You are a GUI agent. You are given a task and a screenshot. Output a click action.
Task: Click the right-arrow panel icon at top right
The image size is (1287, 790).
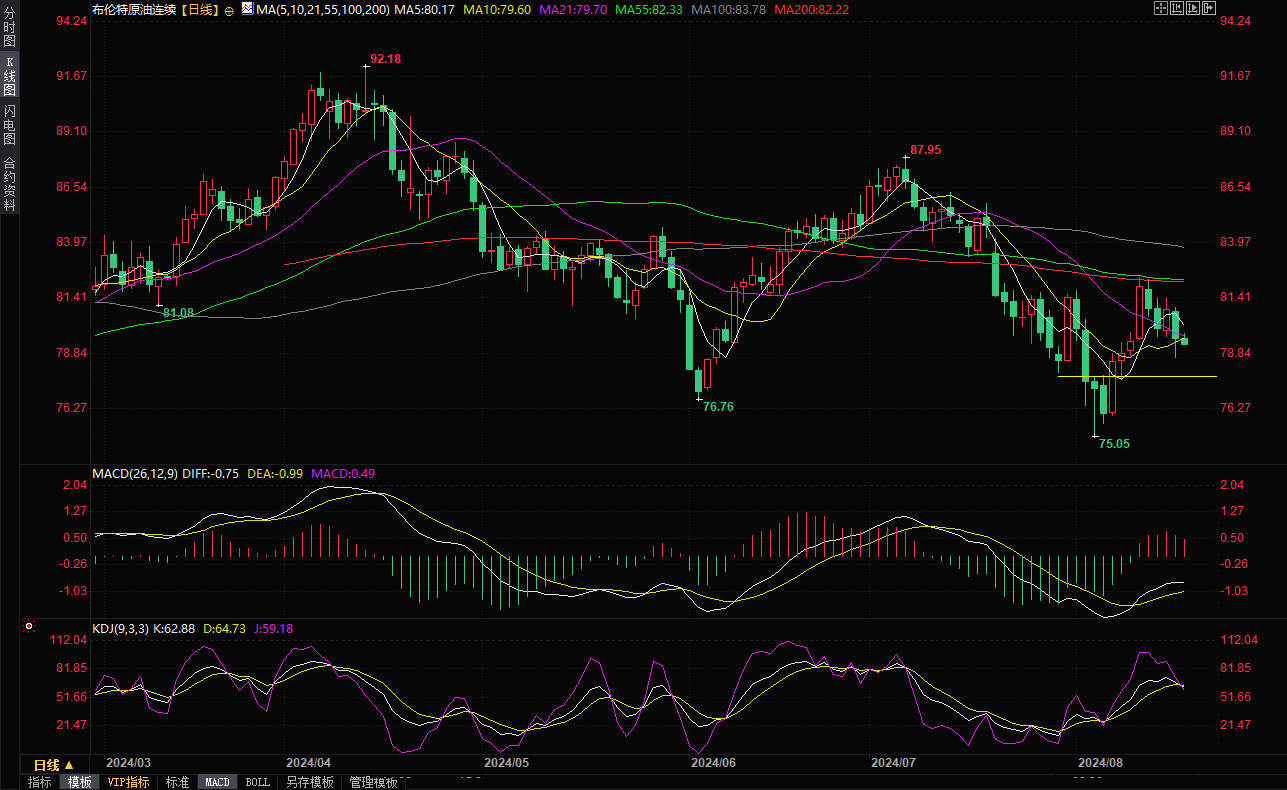(x=1209, y=8)
